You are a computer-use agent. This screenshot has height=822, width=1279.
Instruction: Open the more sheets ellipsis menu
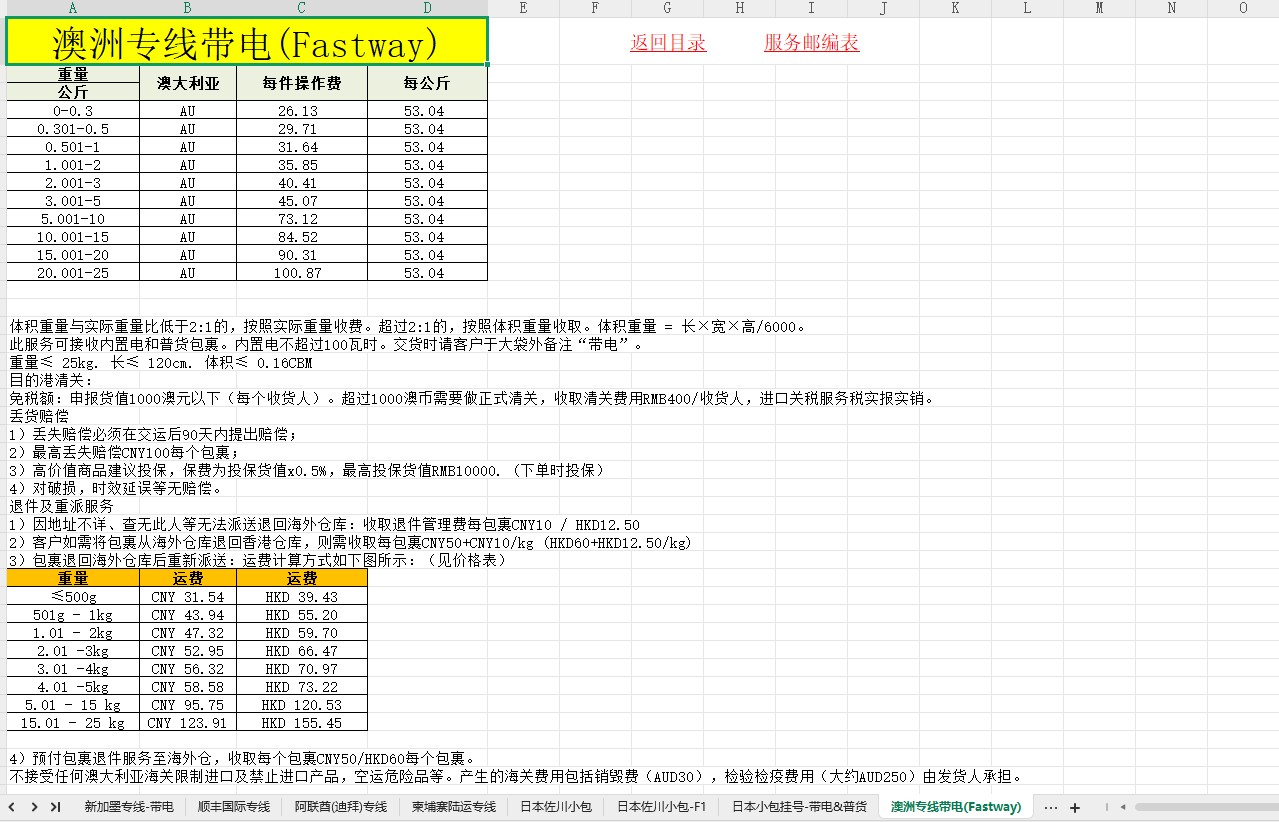(x=1050, y=807)
